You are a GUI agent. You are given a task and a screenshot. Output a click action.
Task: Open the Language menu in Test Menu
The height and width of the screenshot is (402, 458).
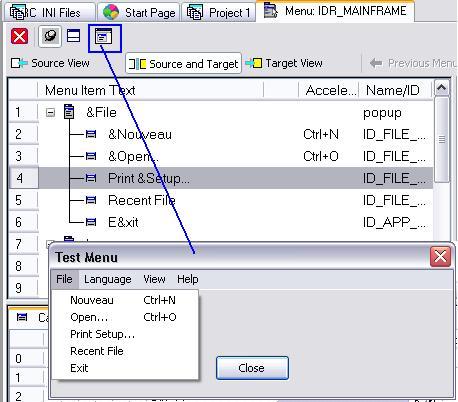coord(107,279)
